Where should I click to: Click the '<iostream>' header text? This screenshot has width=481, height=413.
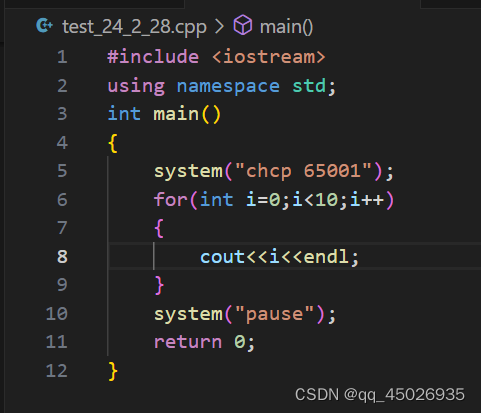(x=269, y=57)
